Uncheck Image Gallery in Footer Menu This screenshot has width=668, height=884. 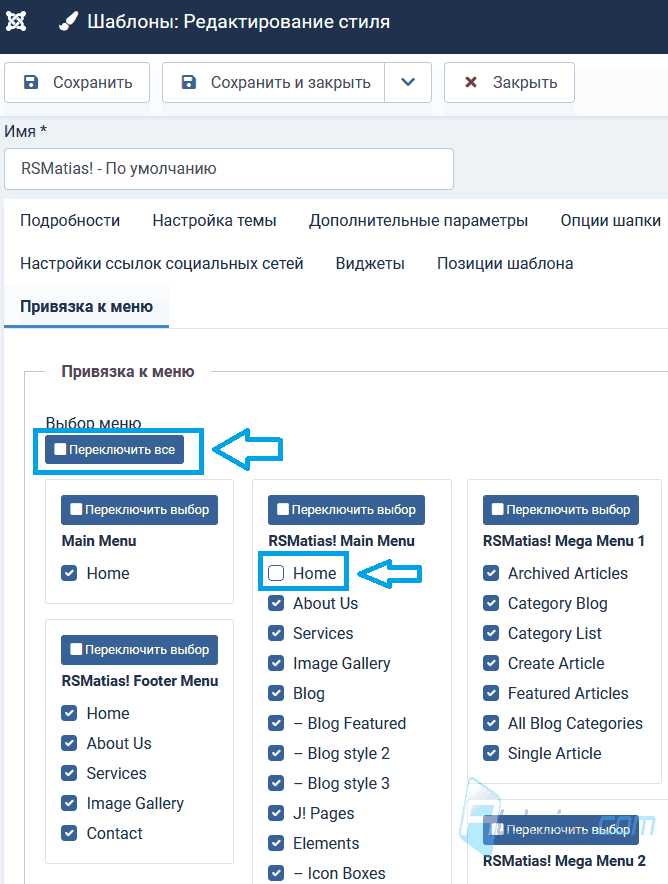click(69, 803)
